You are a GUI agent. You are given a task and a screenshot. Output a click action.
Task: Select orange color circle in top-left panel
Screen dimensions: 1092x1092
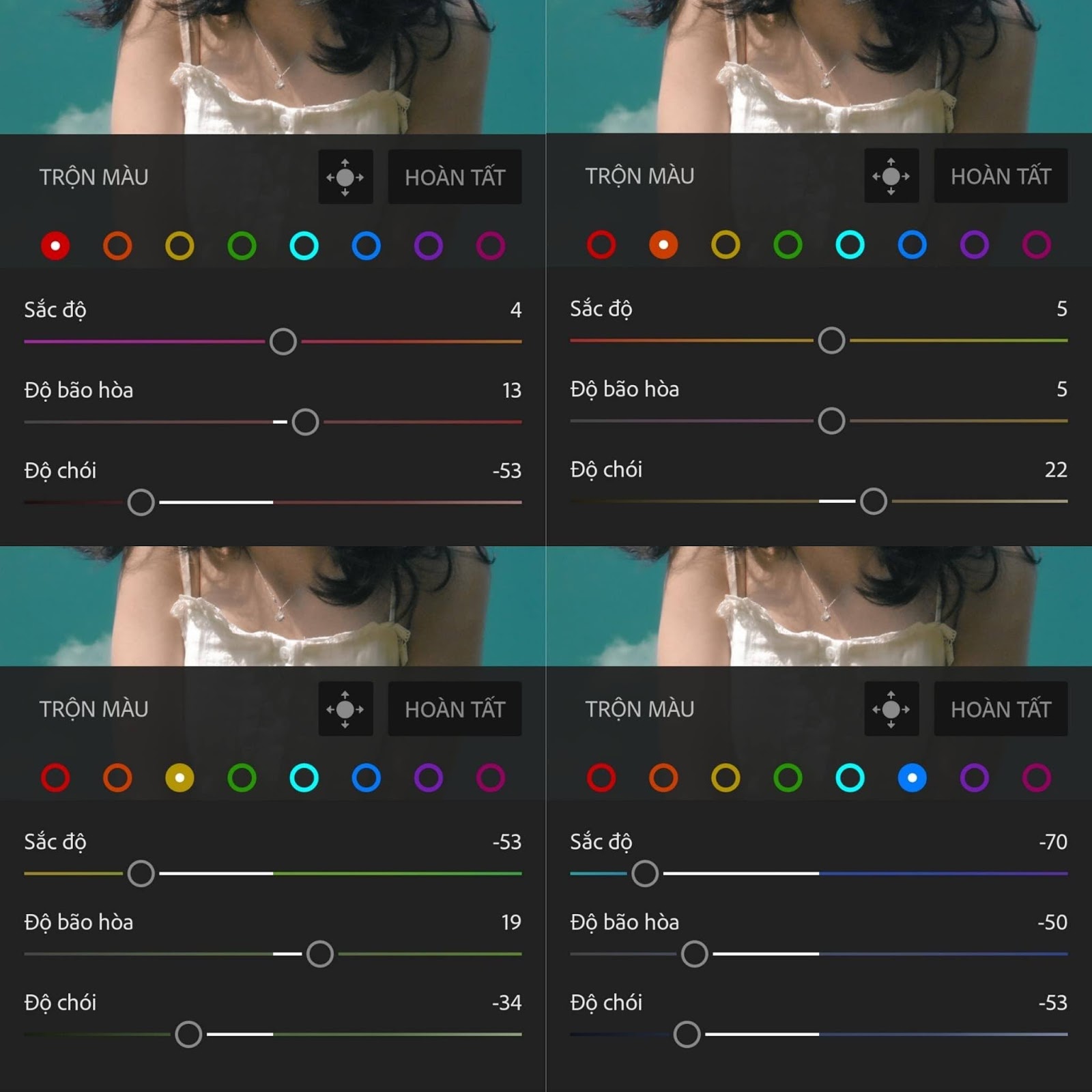pyautogui.click(x=117, y=246)
